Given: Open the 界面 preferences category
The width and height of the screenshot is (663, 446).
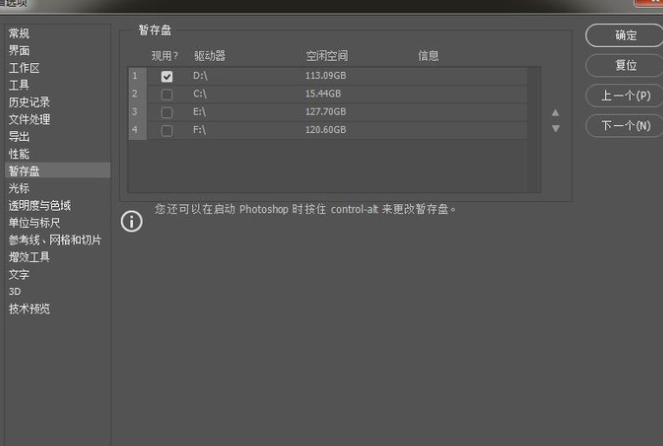Looking at the screenshot, I should point(19,51).
